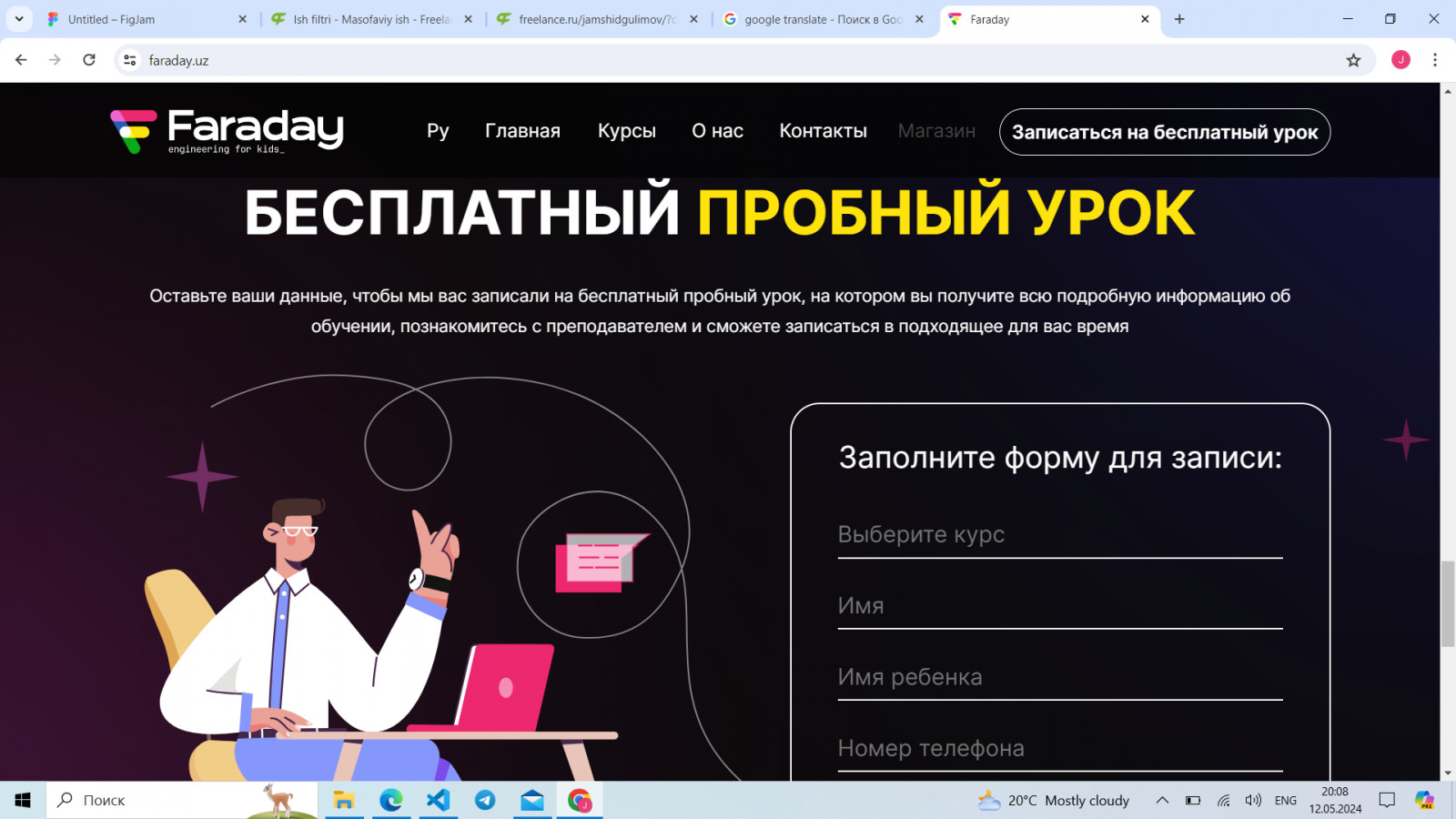Go forward to the next page
The width and height of the screenshot is (1456, 819).
[x=55, y=60]
